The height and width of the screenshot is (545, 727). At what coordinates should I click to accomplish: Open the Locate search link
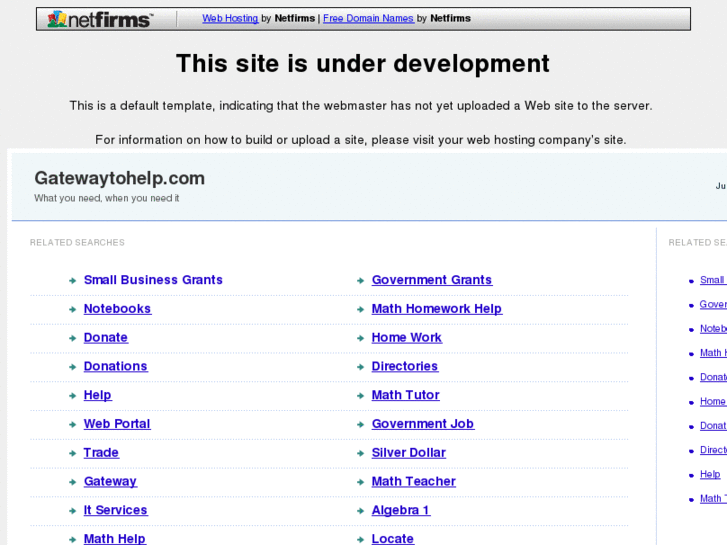pos(393,539)
